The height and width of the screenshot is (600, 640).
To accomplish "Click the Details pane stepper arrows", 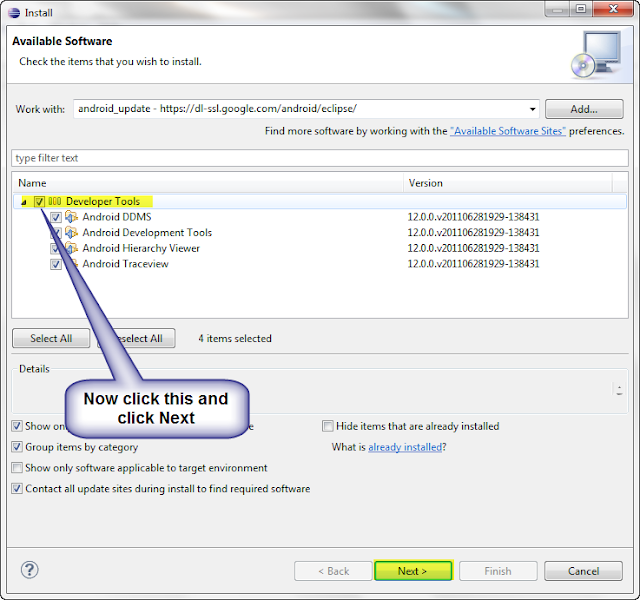I will tap(619, 390).
